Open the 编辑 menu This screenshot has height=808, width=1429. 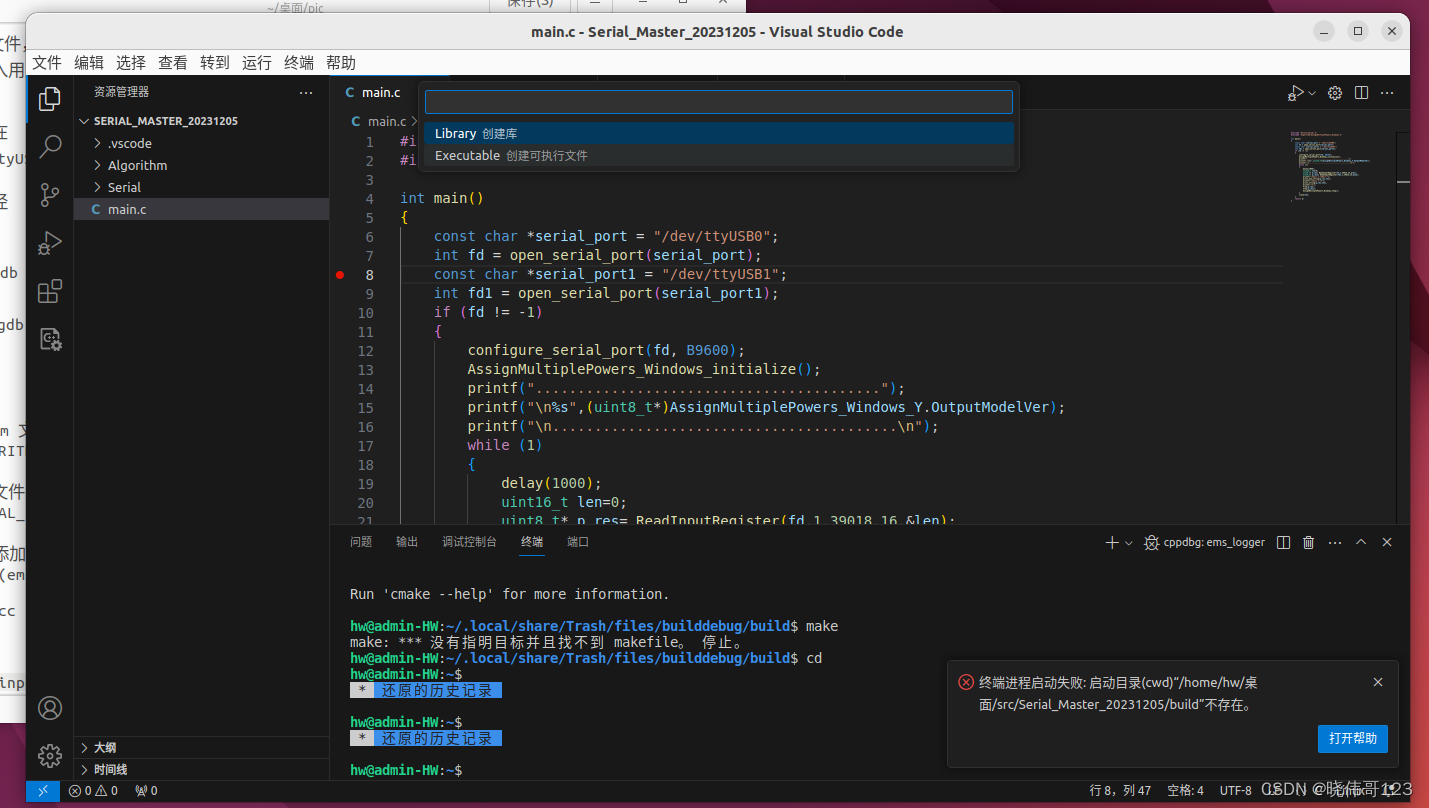89,63
